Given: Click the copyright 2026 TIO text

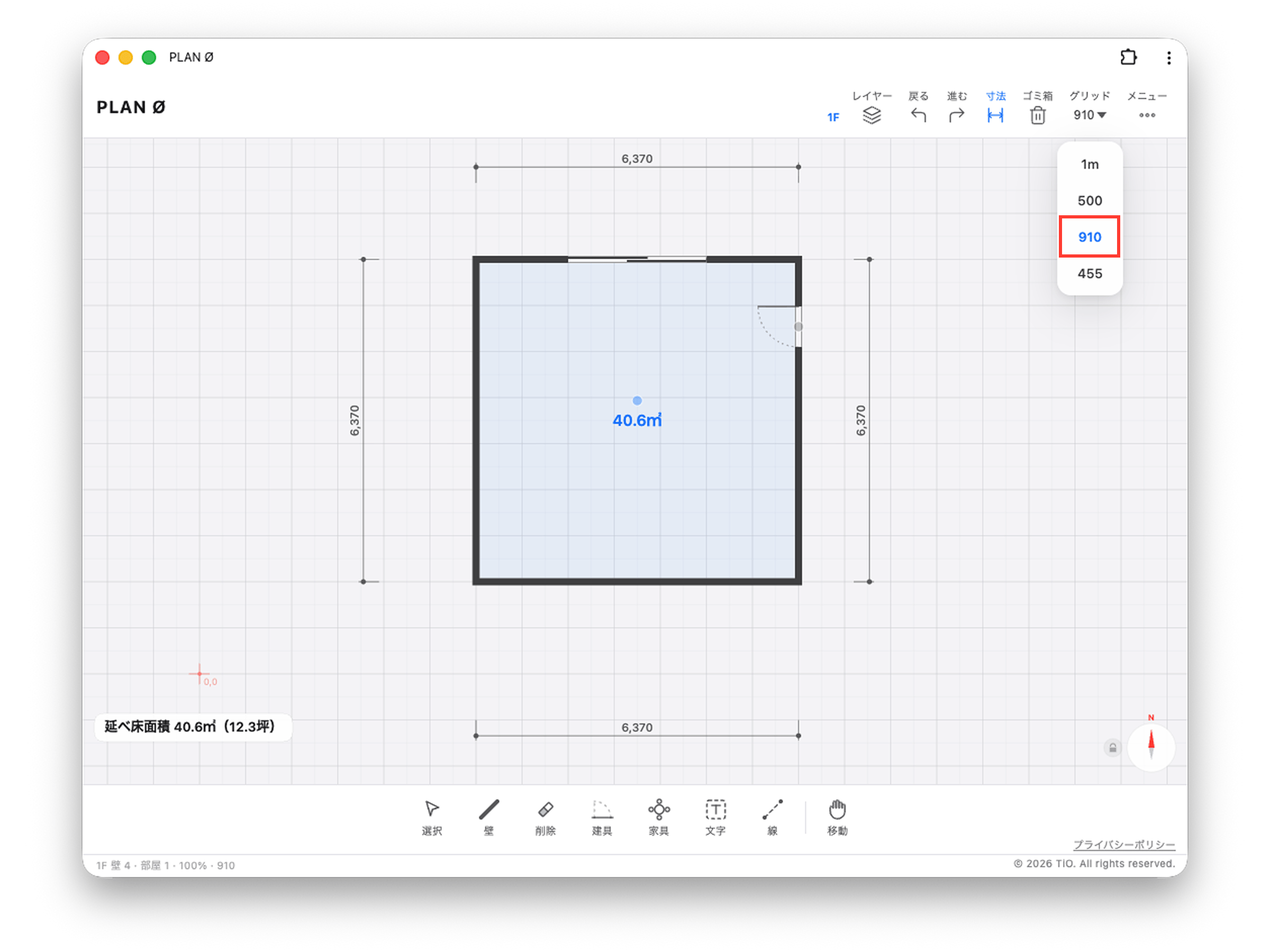Looking at the screenshot, I should pos(1094,864).
